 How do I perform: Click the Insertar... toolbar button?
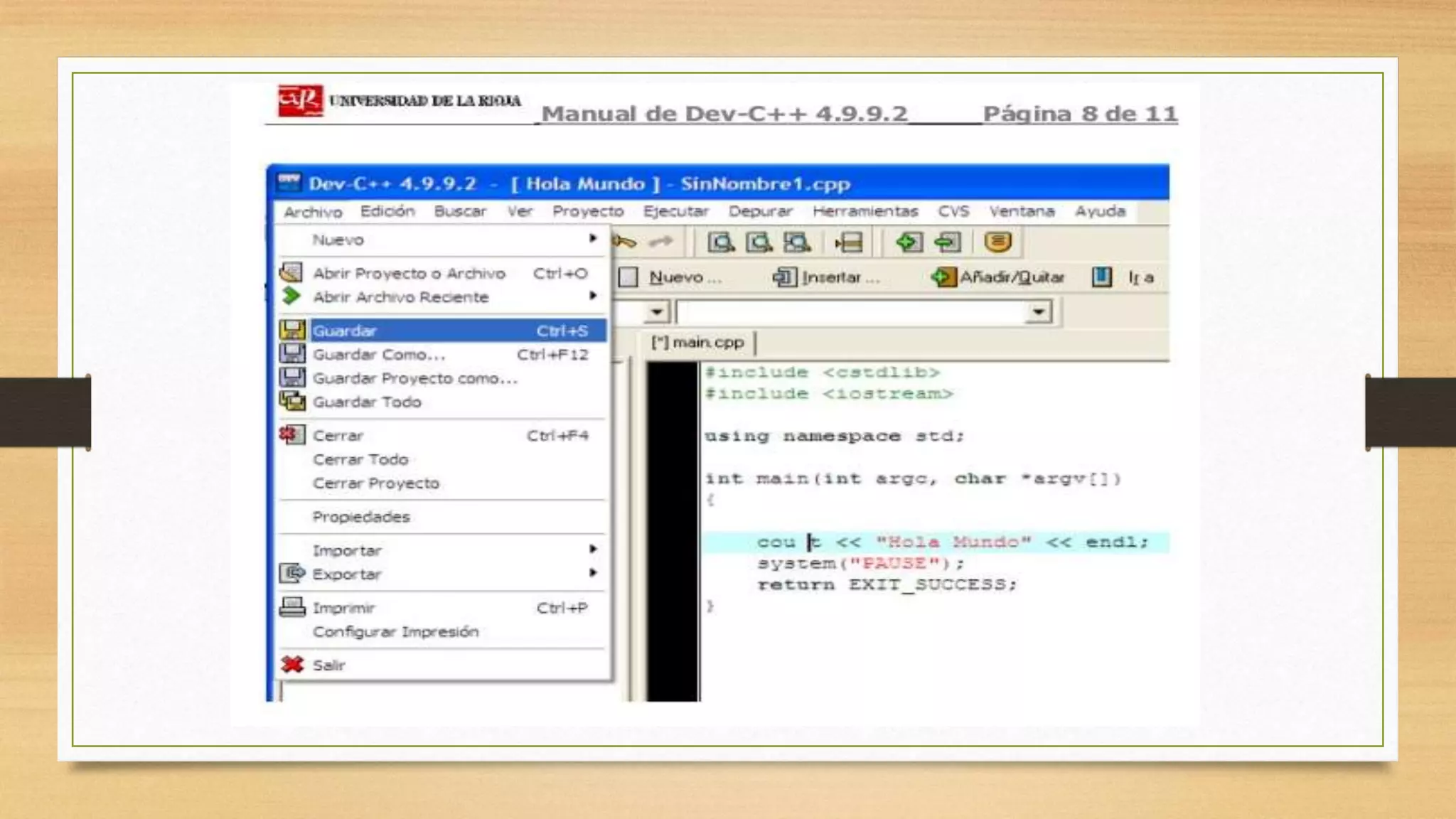828,277
